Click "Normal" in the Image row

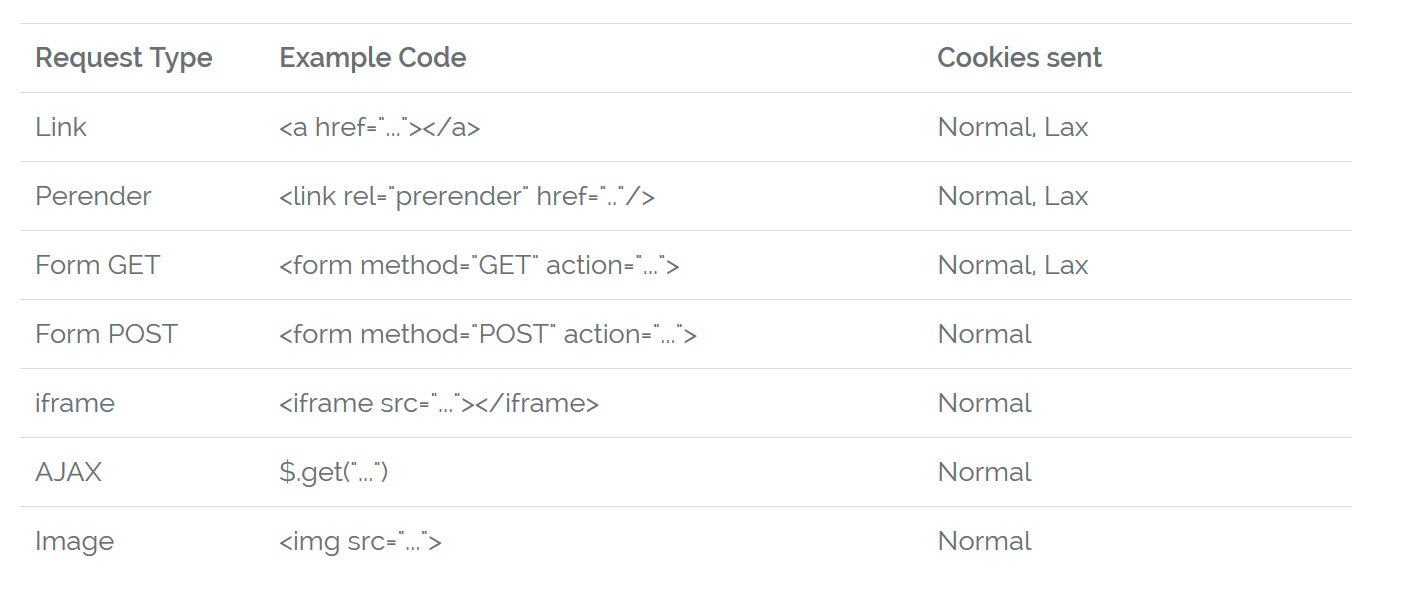pos(984,541)
